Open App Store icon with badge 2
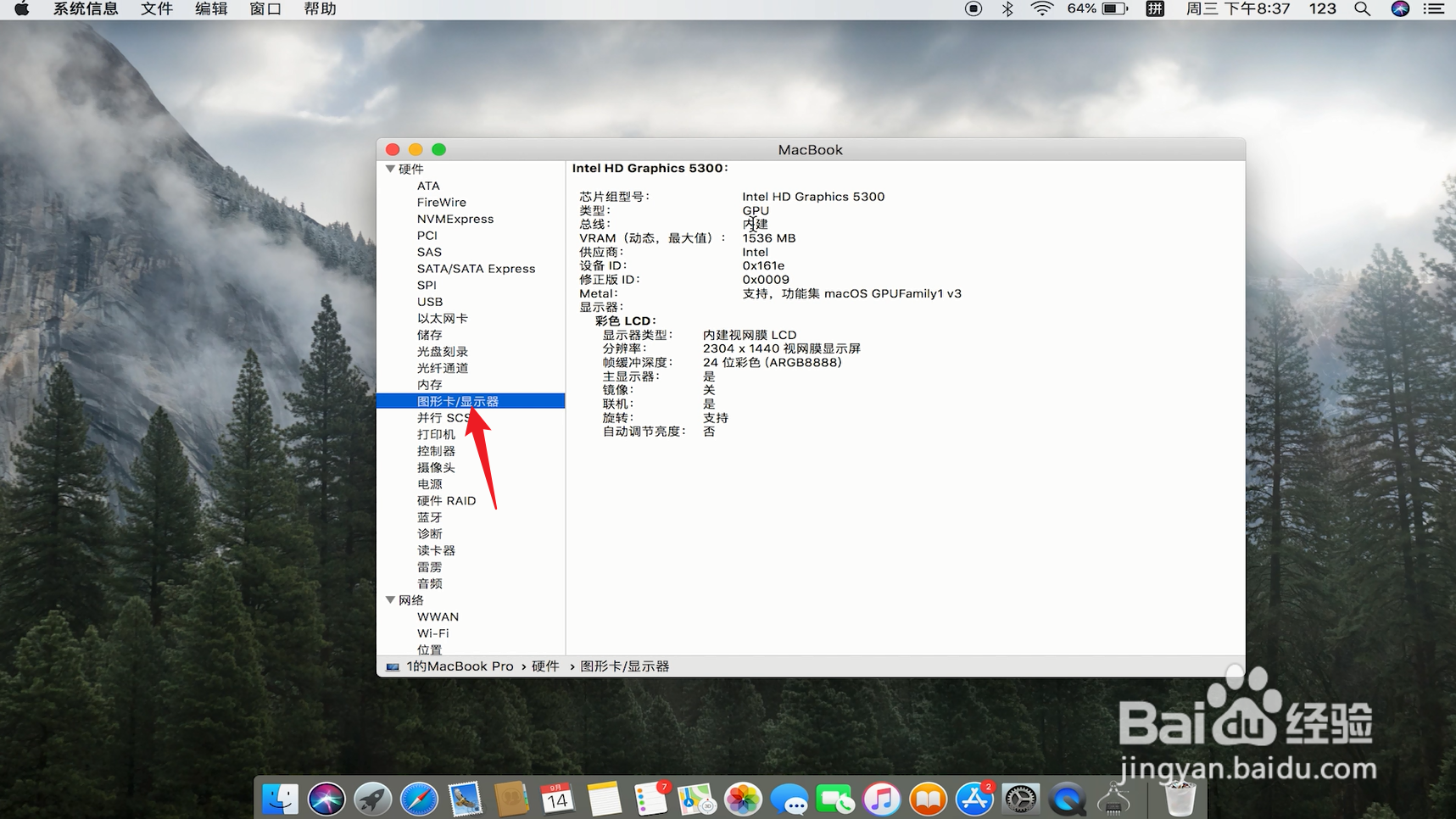This screenshot has width=1456, height=819. point(974,799)
